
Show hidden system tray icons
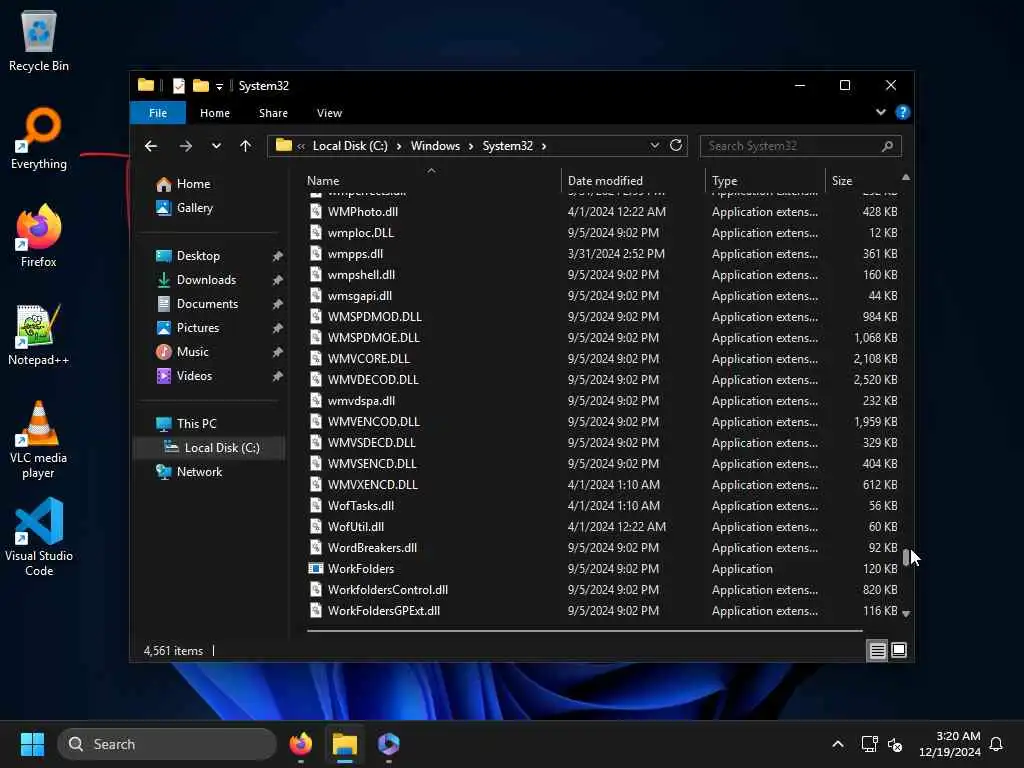coord(838,744)
